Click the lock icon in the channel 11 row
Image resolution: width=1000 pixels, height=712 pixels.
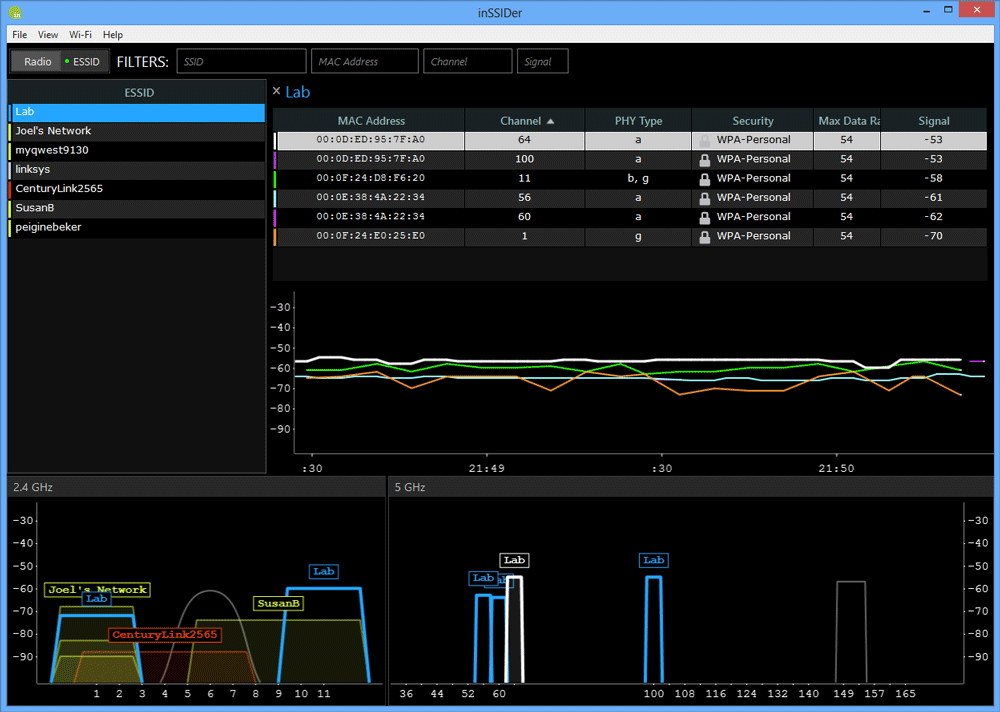pos(705,179)
